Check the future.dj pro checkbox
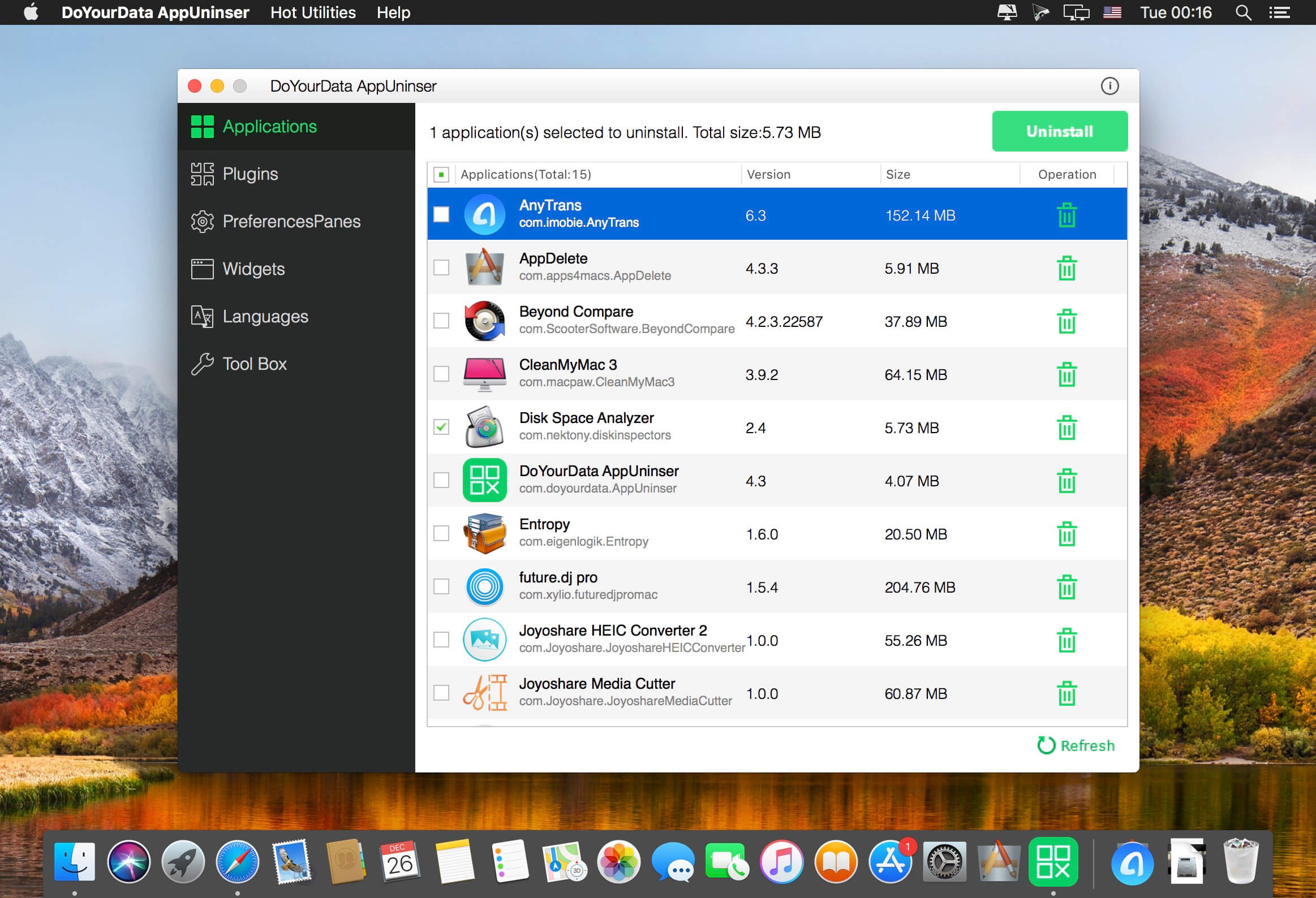This screenshot has height=898, width=1316. [441, 587]
